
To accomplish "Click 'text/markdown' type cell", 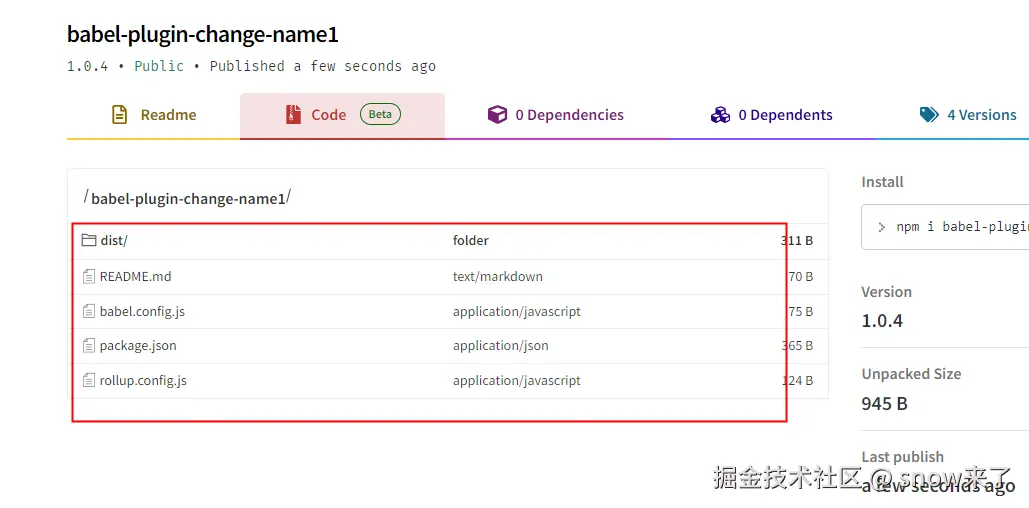I will (497, 276).
